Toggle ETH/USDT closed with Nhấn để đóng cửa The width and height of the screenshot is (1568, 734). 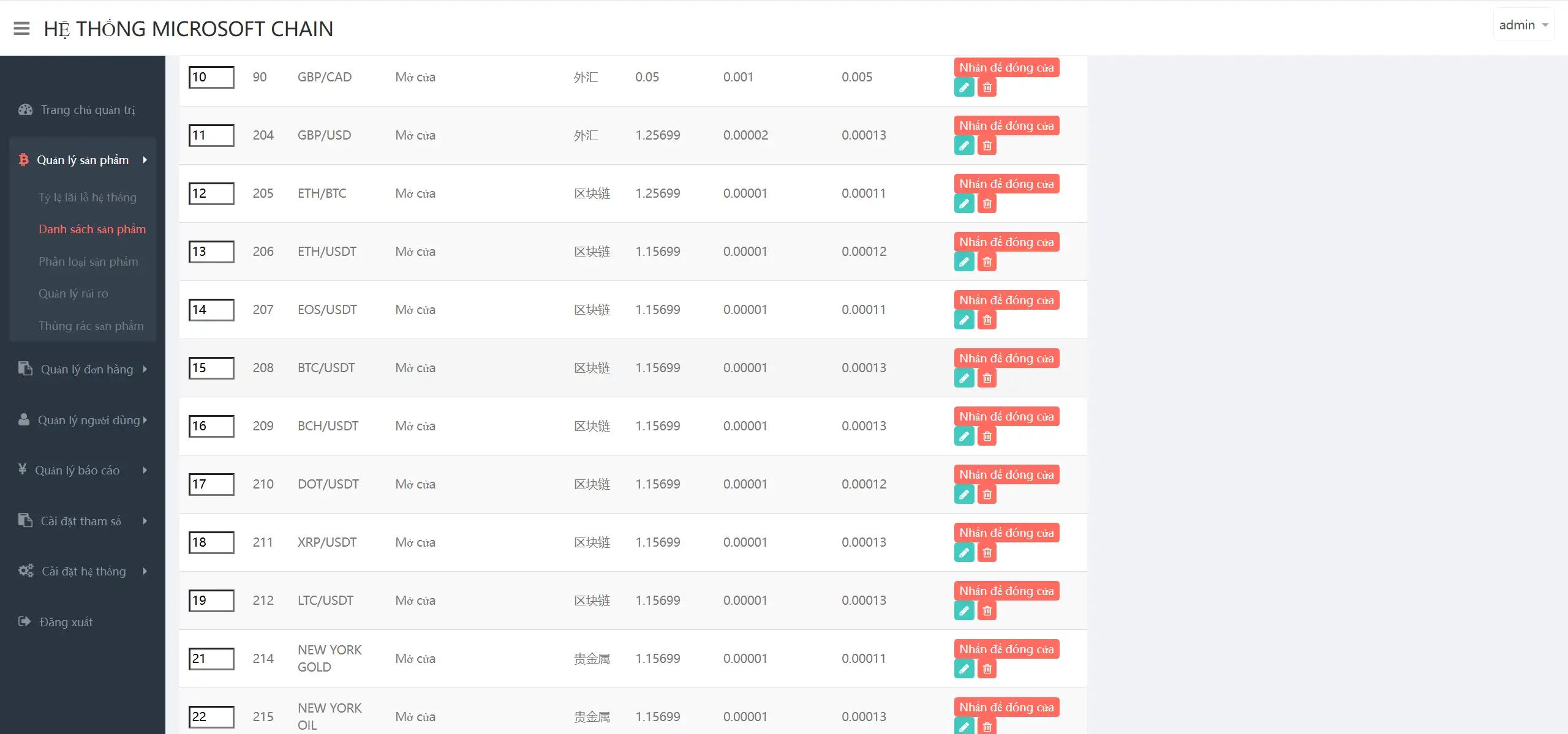(1006, 242)
